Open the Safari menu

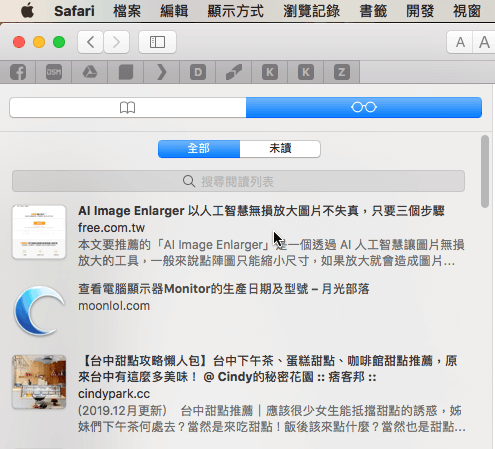coord(74,11)
